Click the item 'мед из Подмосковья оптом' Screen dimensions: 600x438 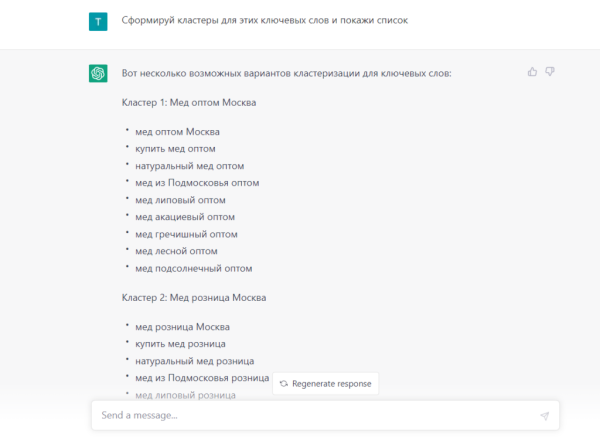[197, 183]
